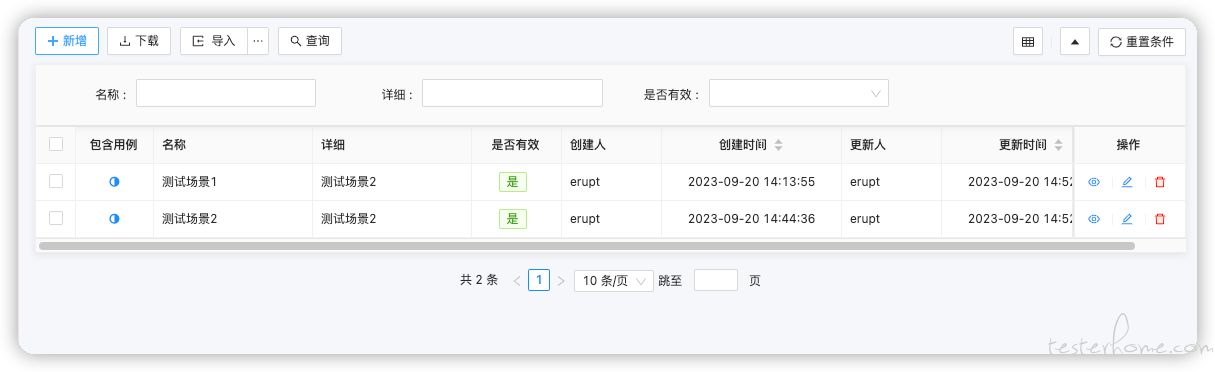Edit 测试场景2 row with pencil icon
1215x372 pixels.
[x=1127, y=219]
